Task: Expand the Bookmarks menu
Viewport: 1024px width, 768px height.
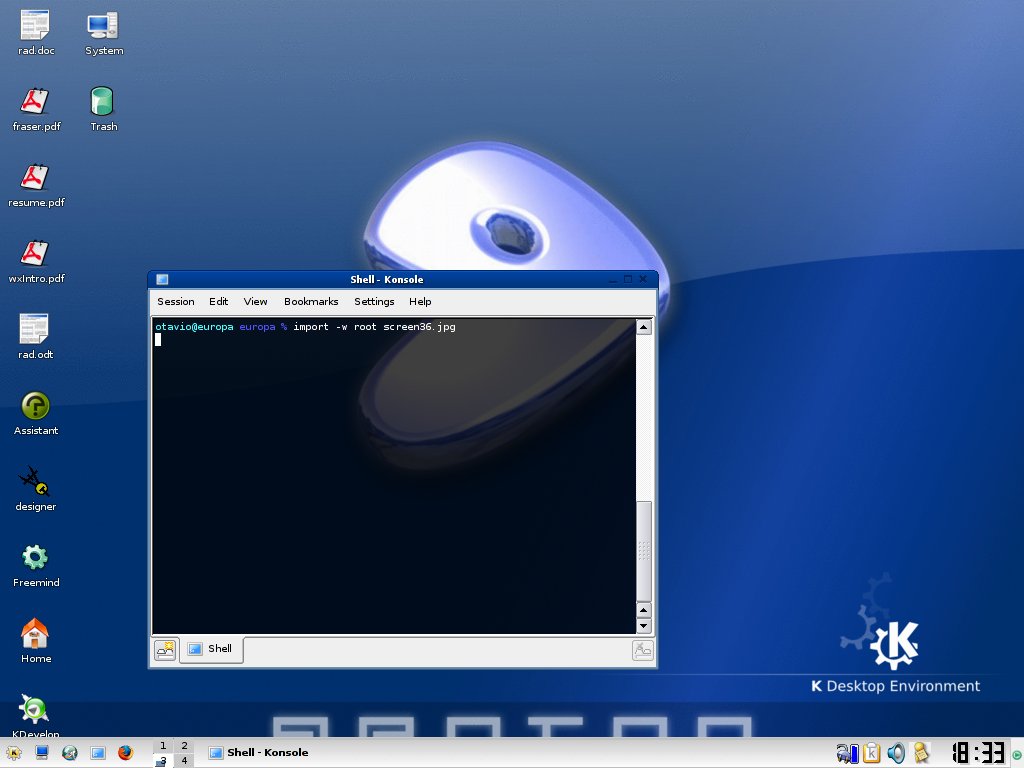Action: pyautogui.click(x=311, y=301)
